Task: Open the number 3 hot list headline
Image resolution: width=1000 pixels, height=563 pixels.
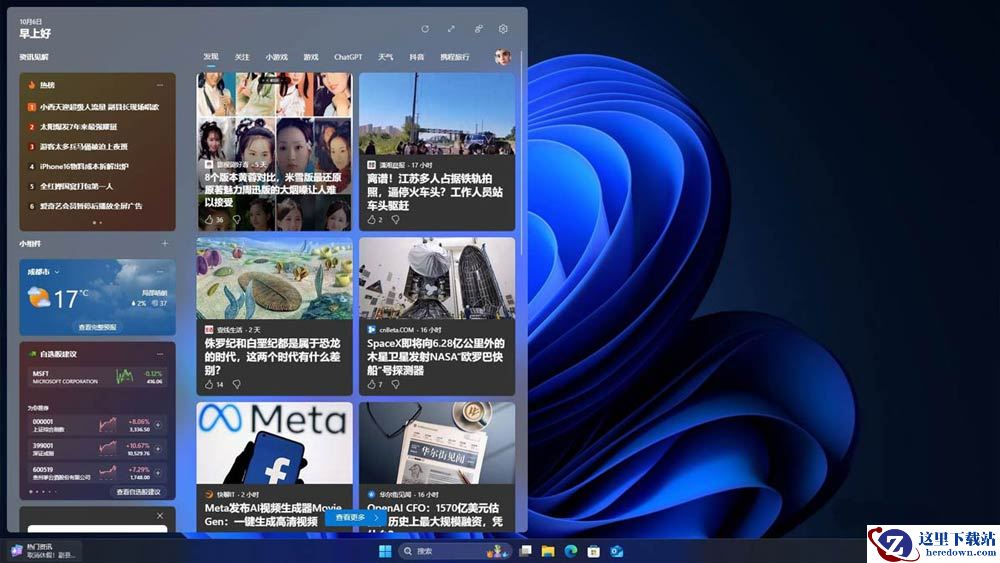Action: click(x=84, y=147)
